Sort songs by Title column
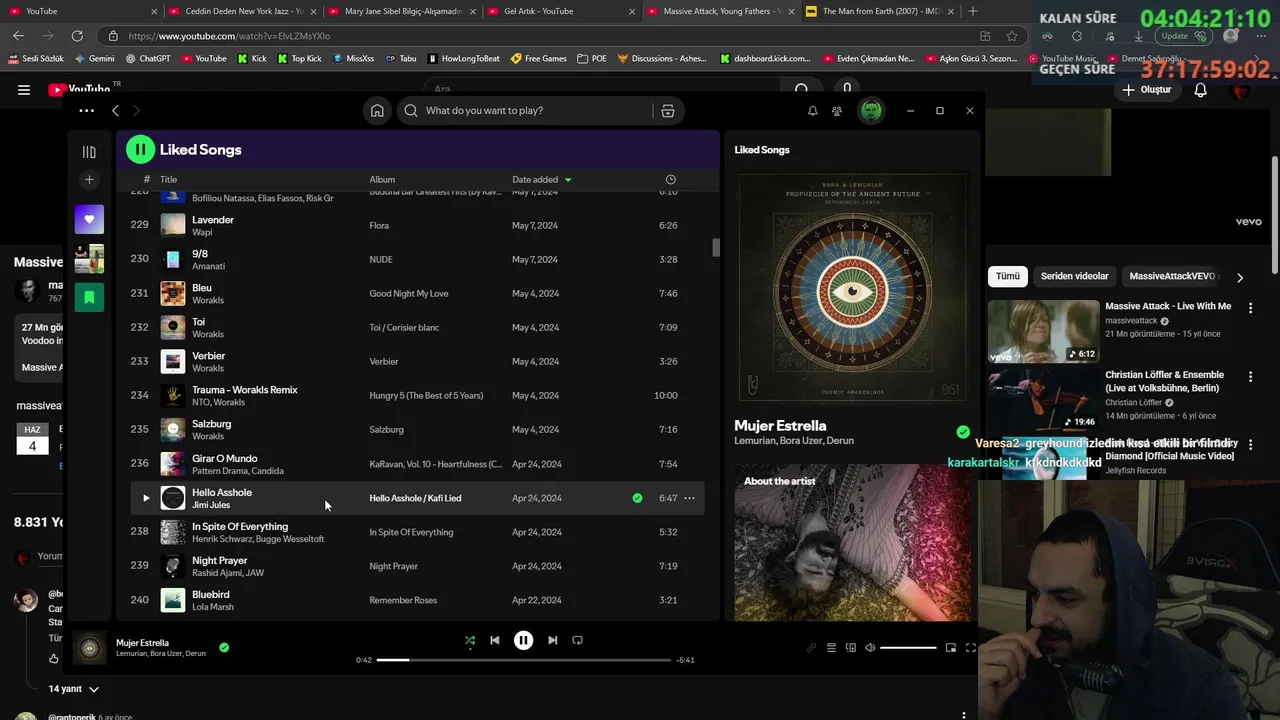 168,180
